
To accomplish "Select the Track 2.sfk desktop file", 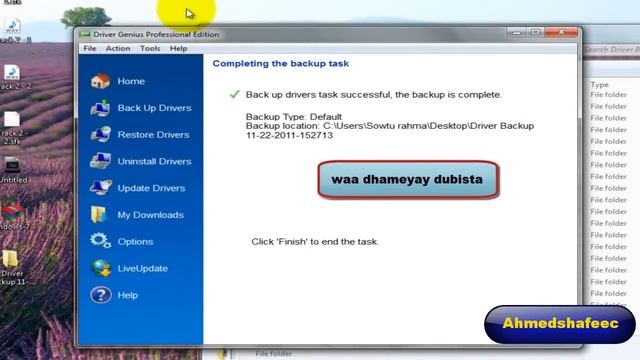I will [12, 128].
